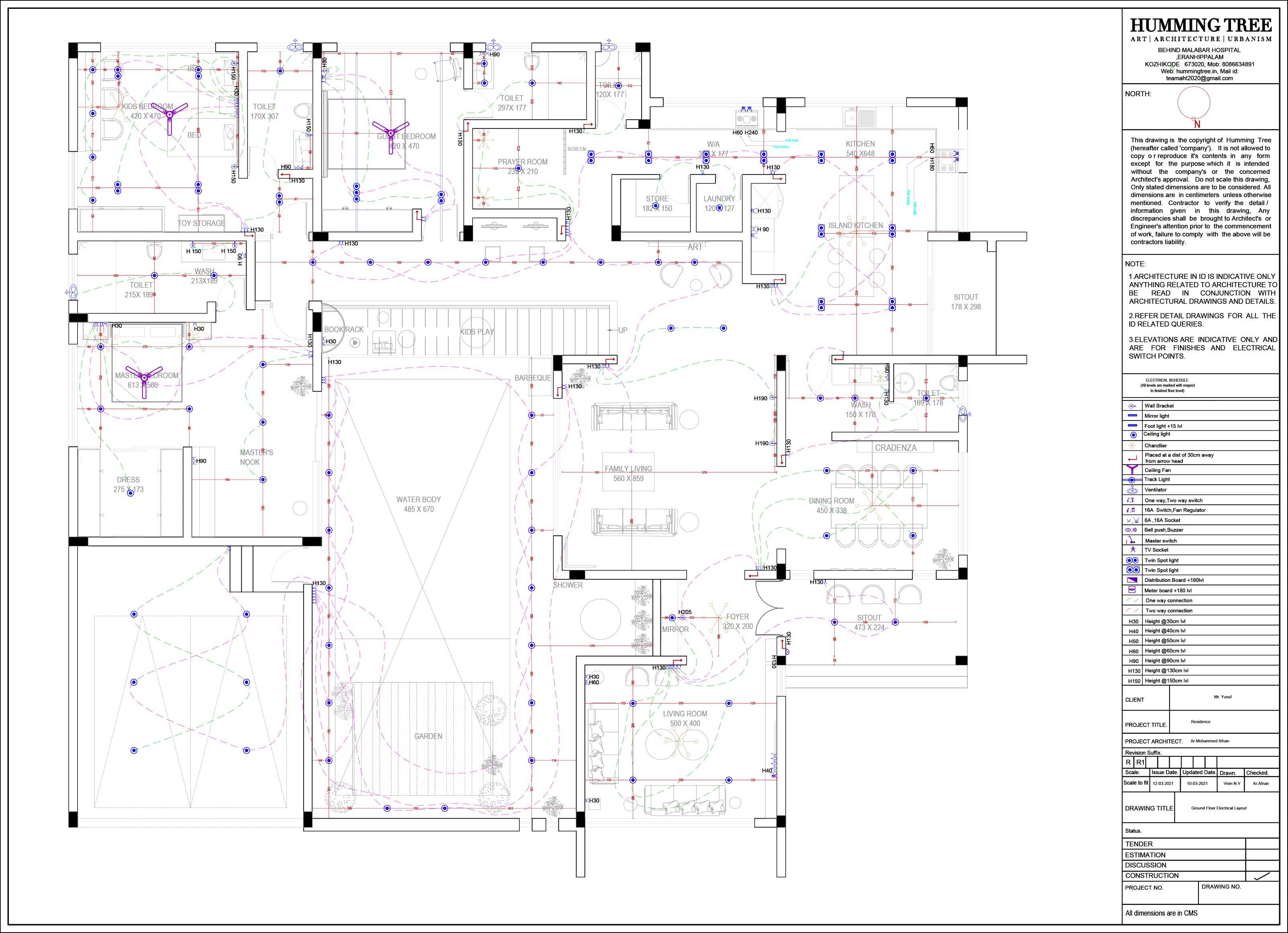Click the Ventilator legend symbol
1288x933 pixels.
point(1132,490)
